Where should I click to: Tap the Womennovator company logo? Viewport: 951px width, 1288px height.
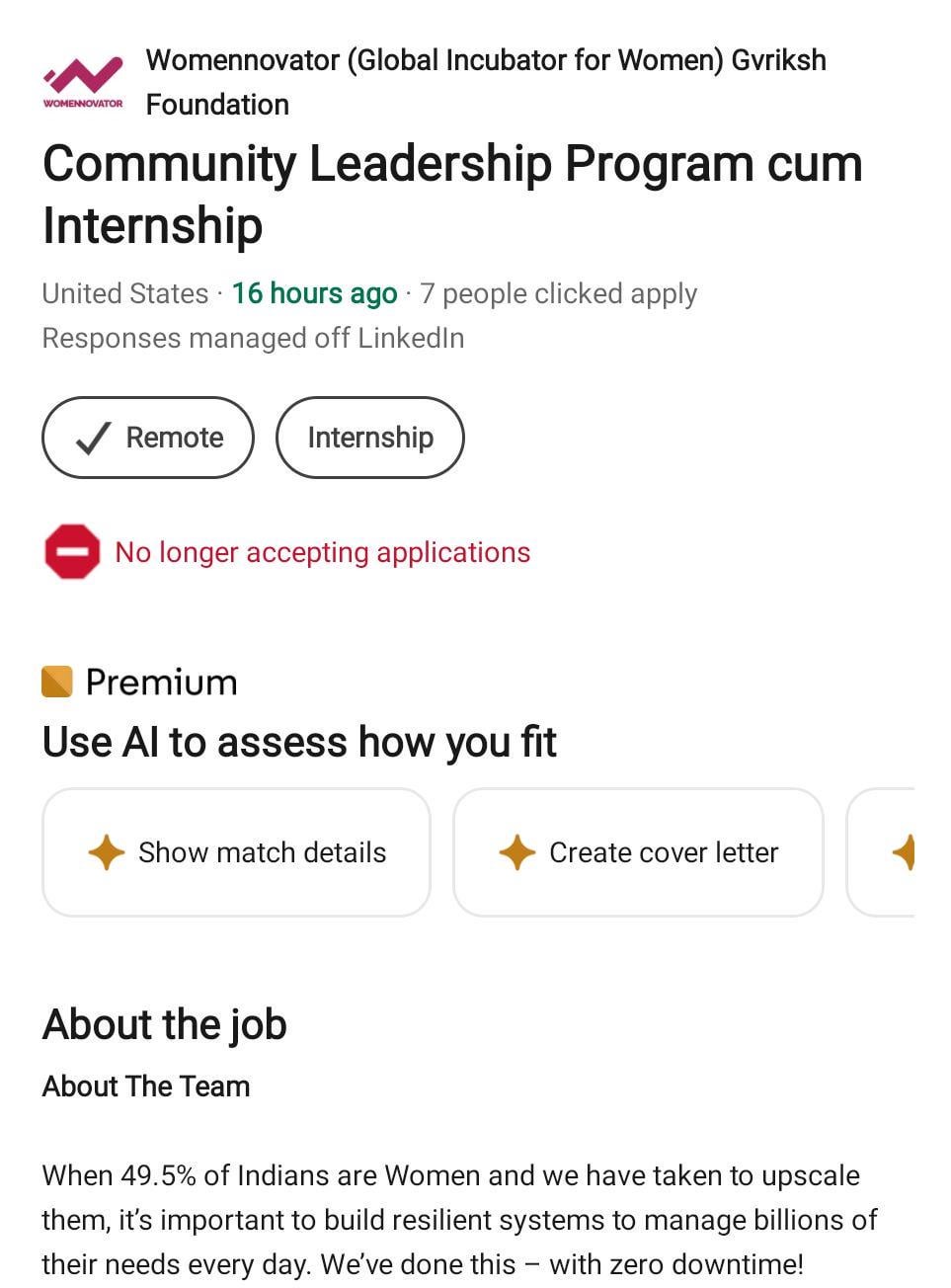(x=83, y=81)
